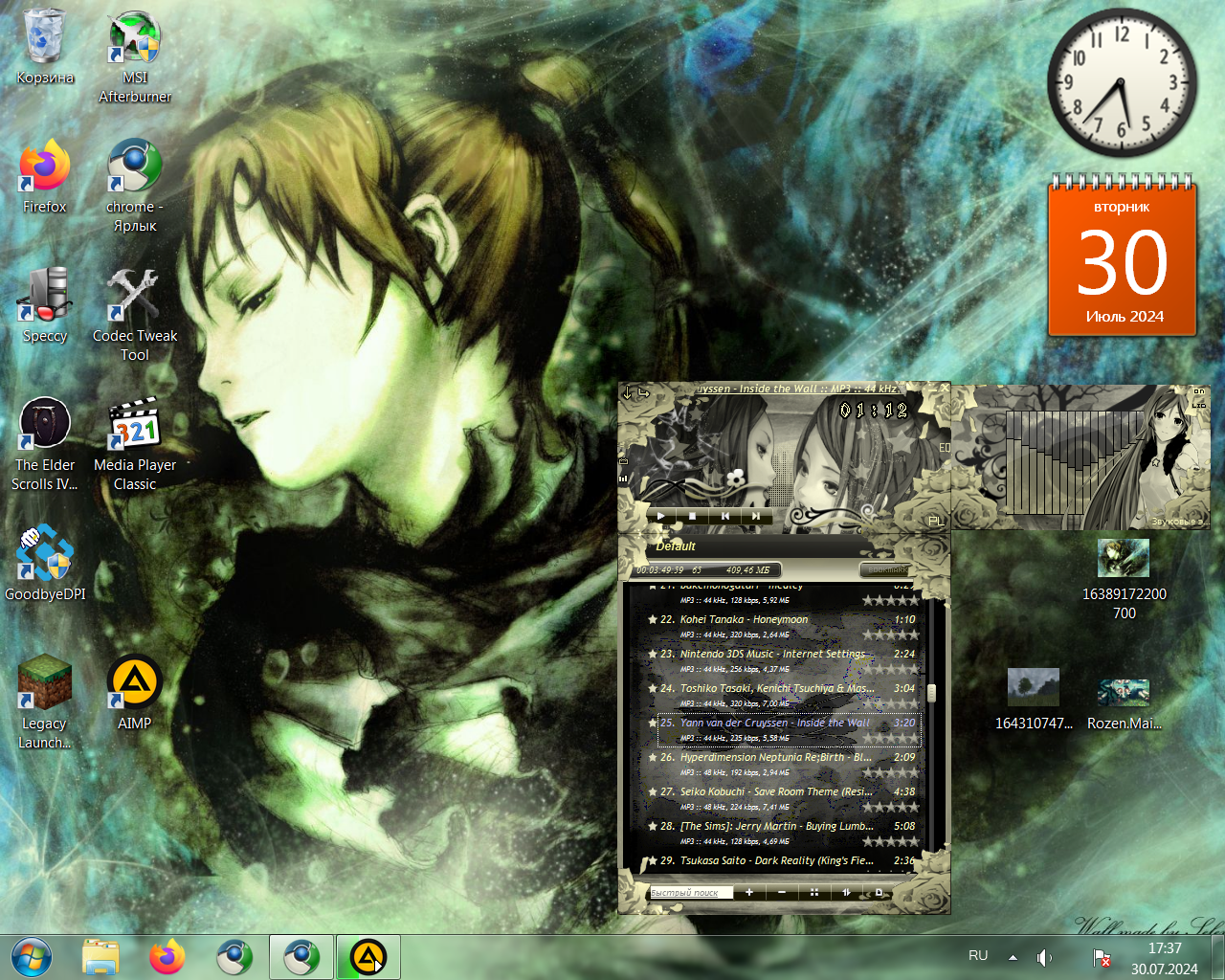1225x980 pixels.
Task: Select the Legacy Launcher desktop shortcut
Action: click(x=45, y=702)
